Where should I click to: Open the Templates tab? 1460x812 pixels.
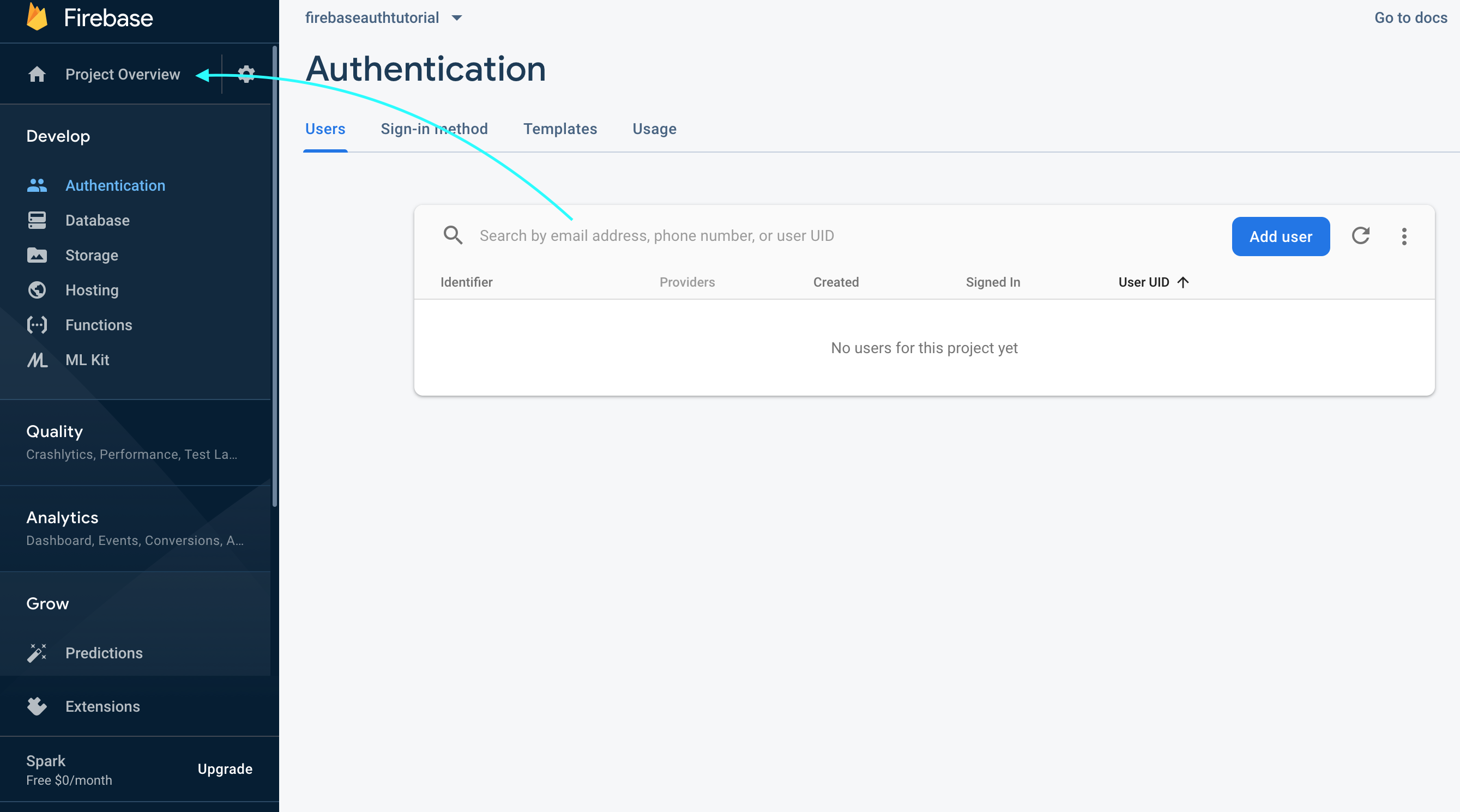(x=559, y=129)
